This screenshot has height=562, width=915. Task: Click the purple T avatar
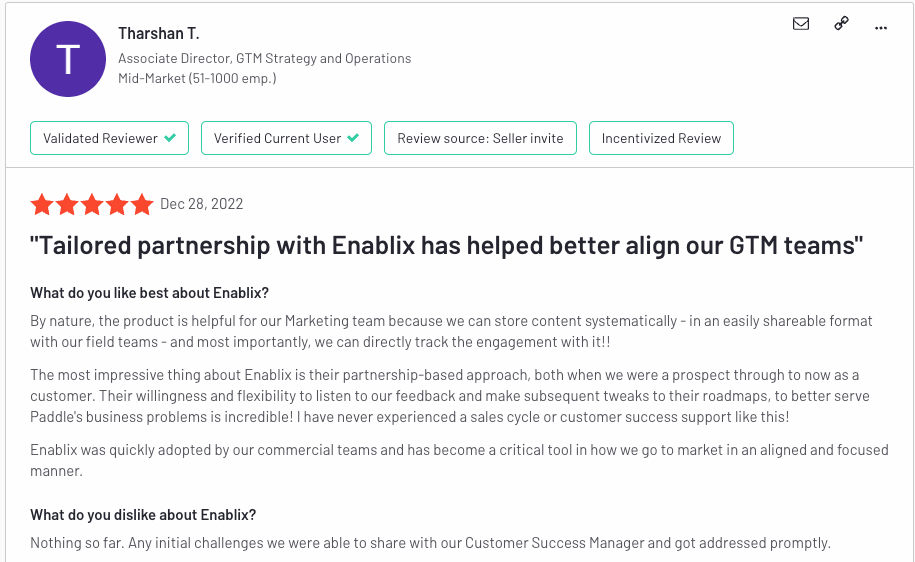tap(68, 59)
